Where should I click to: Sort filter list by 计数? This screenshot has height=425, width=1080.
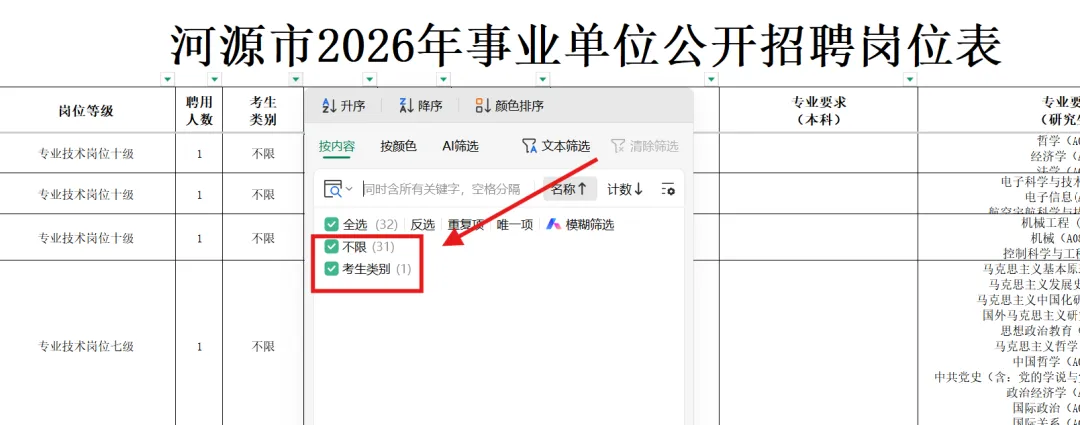[625, 189]
